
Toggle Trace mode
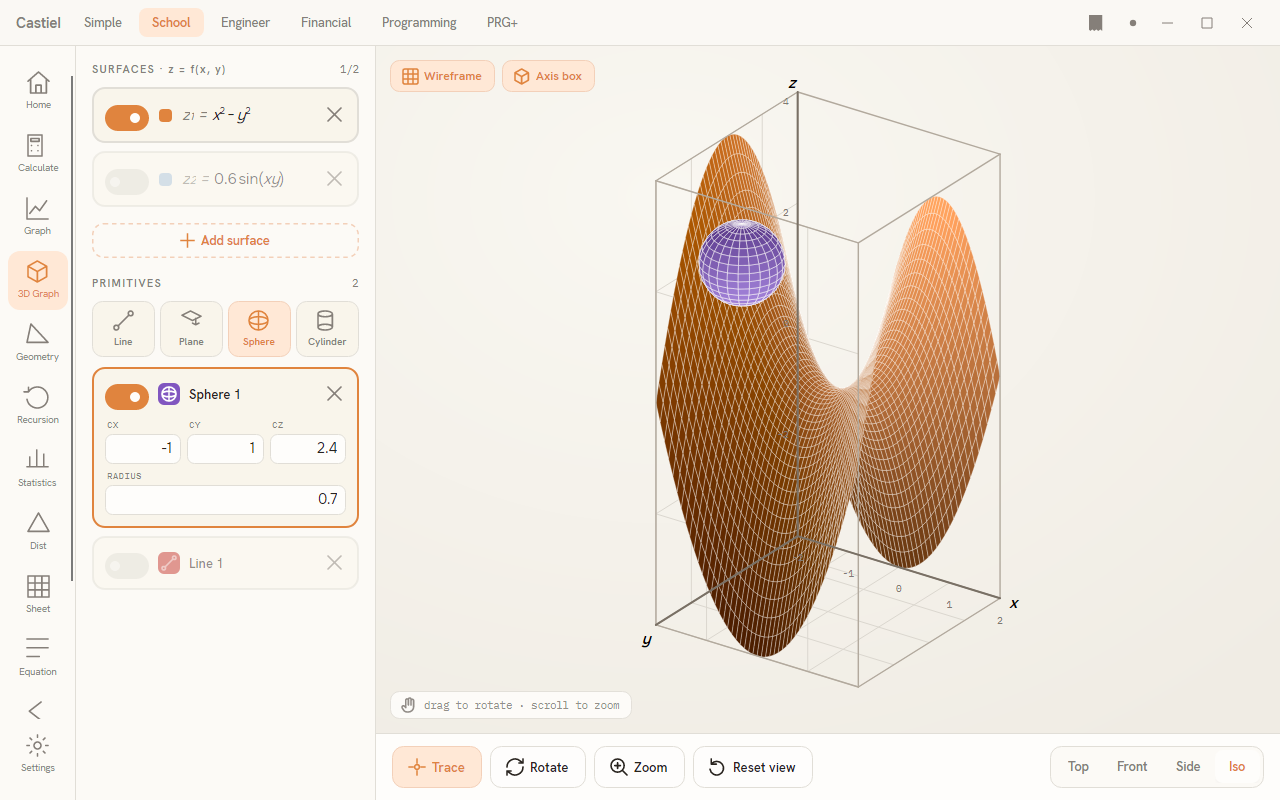(x=437, y=767)
